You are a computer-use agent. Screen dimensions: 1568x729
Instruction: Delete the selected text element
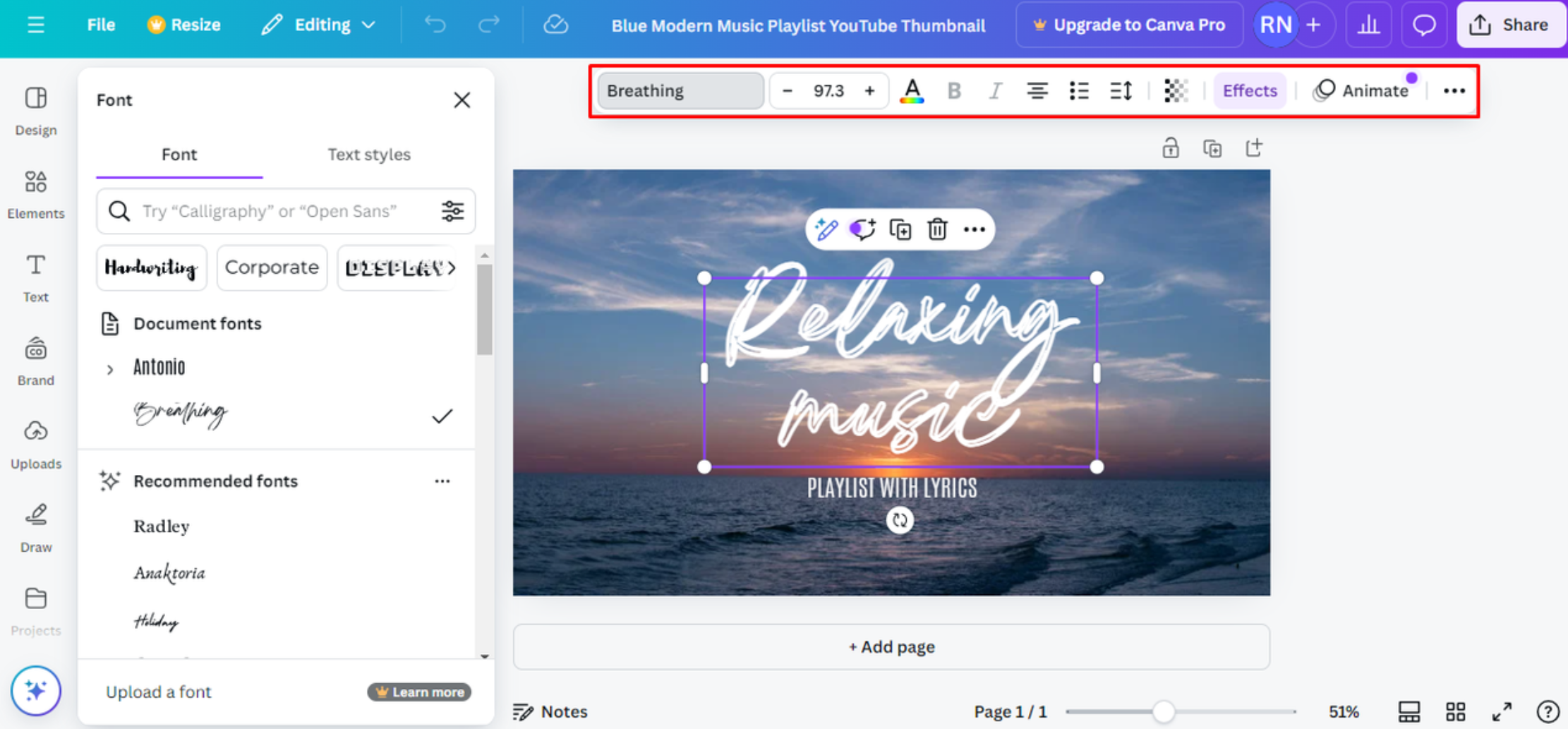click(937, 229)
